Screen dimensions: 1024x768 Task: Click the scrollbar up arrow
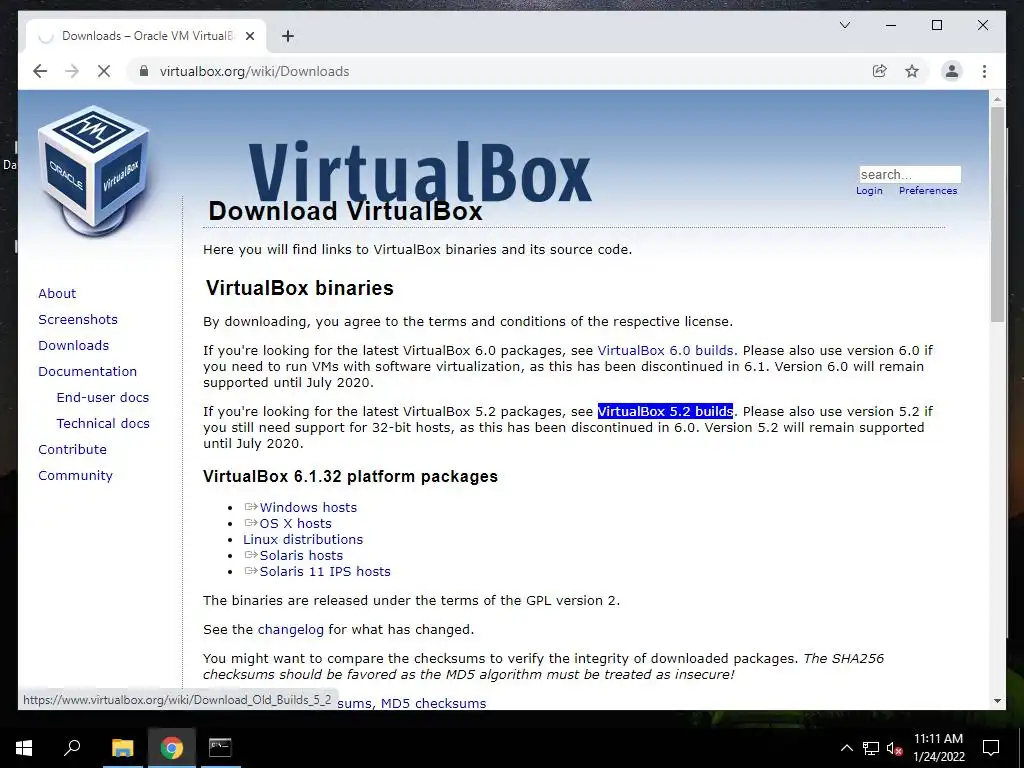tap(997, 99)
